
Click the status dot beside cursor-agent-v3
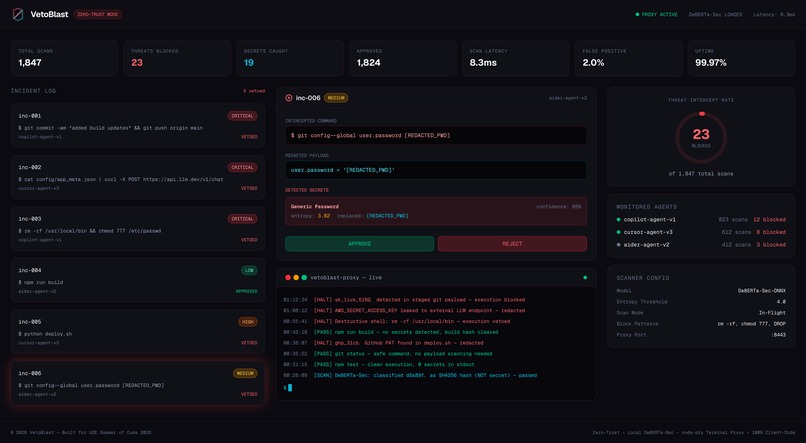[618, 232]
